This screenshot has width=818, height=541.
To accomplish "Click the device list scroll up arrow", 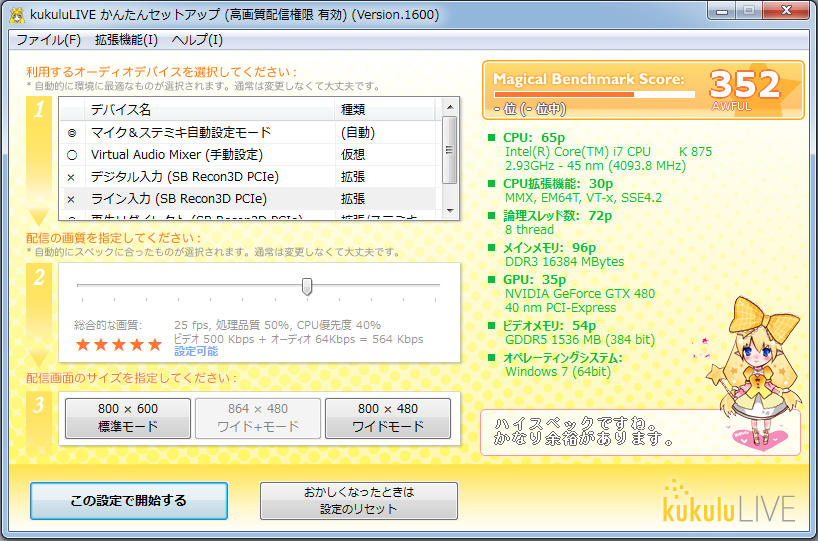I will [450, 107].
